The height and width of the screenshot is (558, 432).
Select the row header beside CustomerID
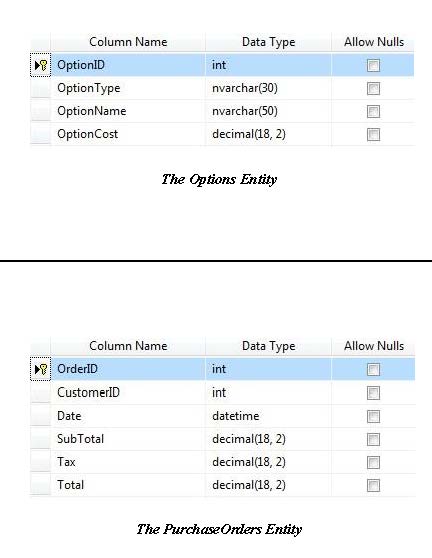[41, 393]
